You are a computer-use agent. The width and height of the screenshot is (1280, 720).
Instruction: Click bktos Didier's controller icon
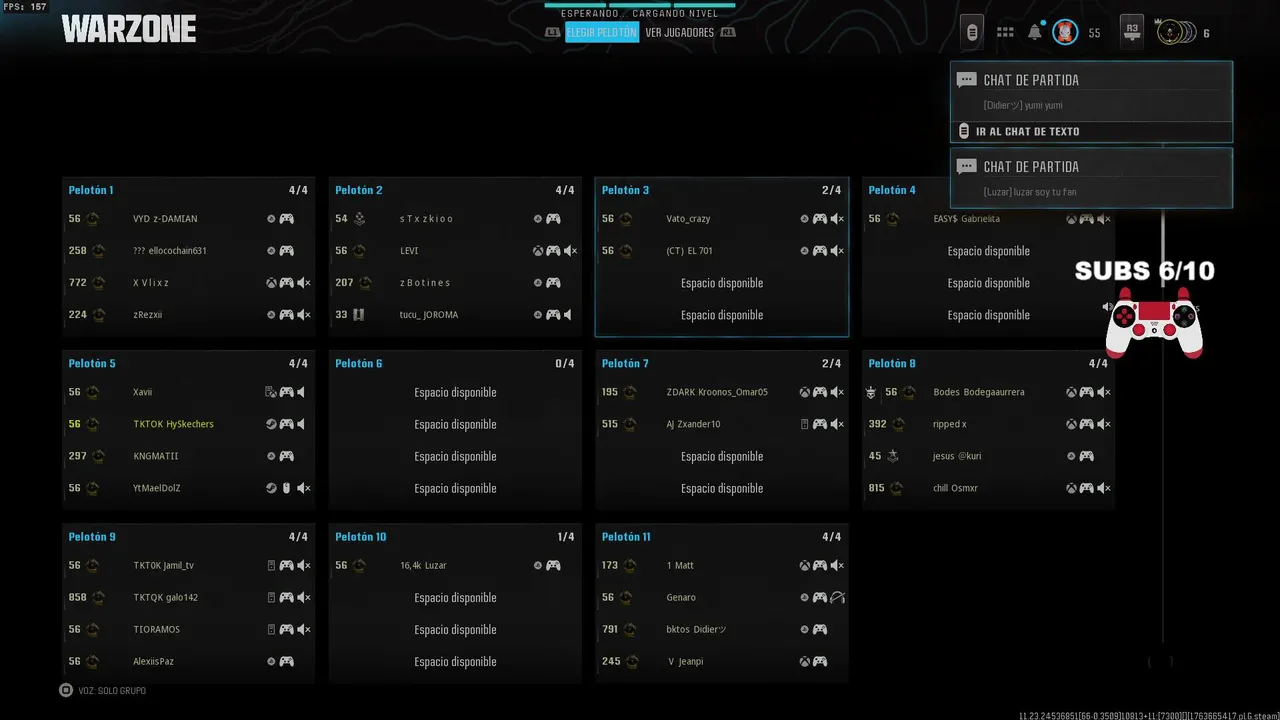820,629
